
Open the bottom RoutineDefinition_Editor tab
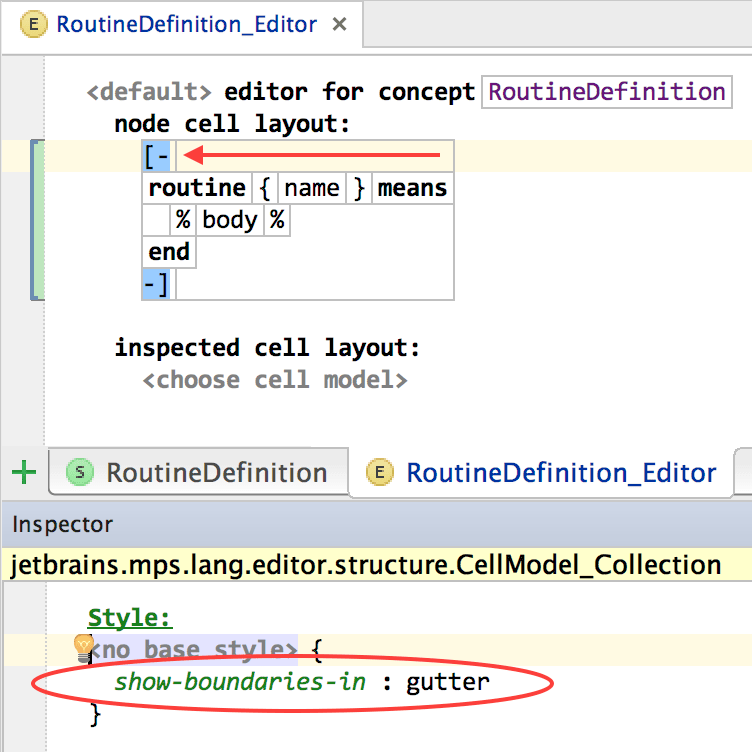(560, 473)
